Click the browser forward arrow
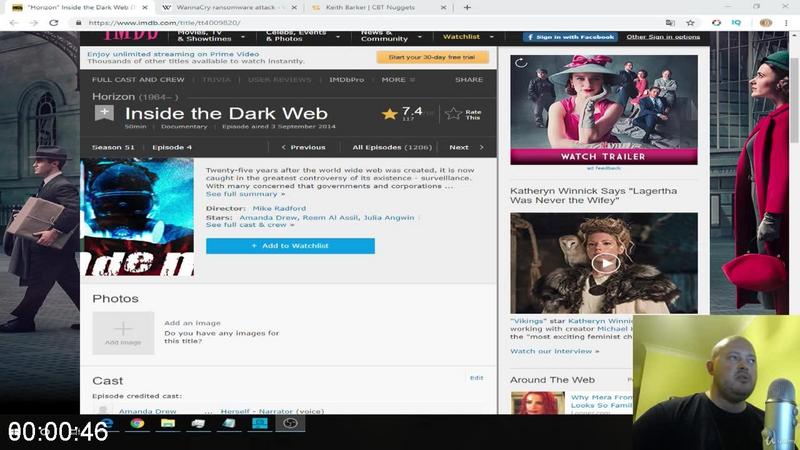The height and width of the screenshot is (450, 800). coord(34,23)
